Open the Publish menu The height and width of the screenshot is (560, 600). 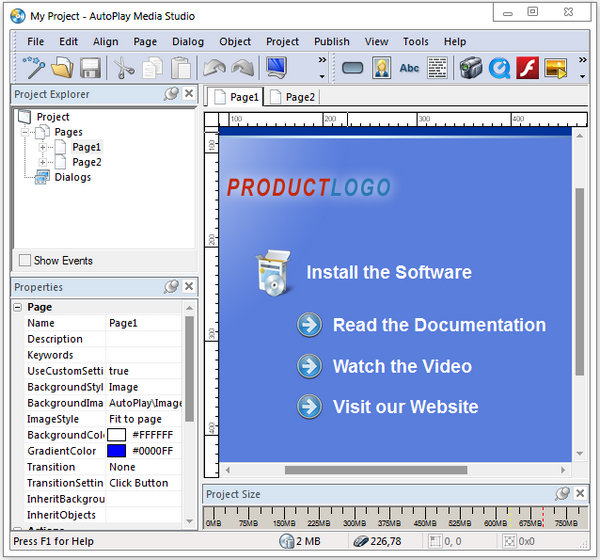(331, 42)
